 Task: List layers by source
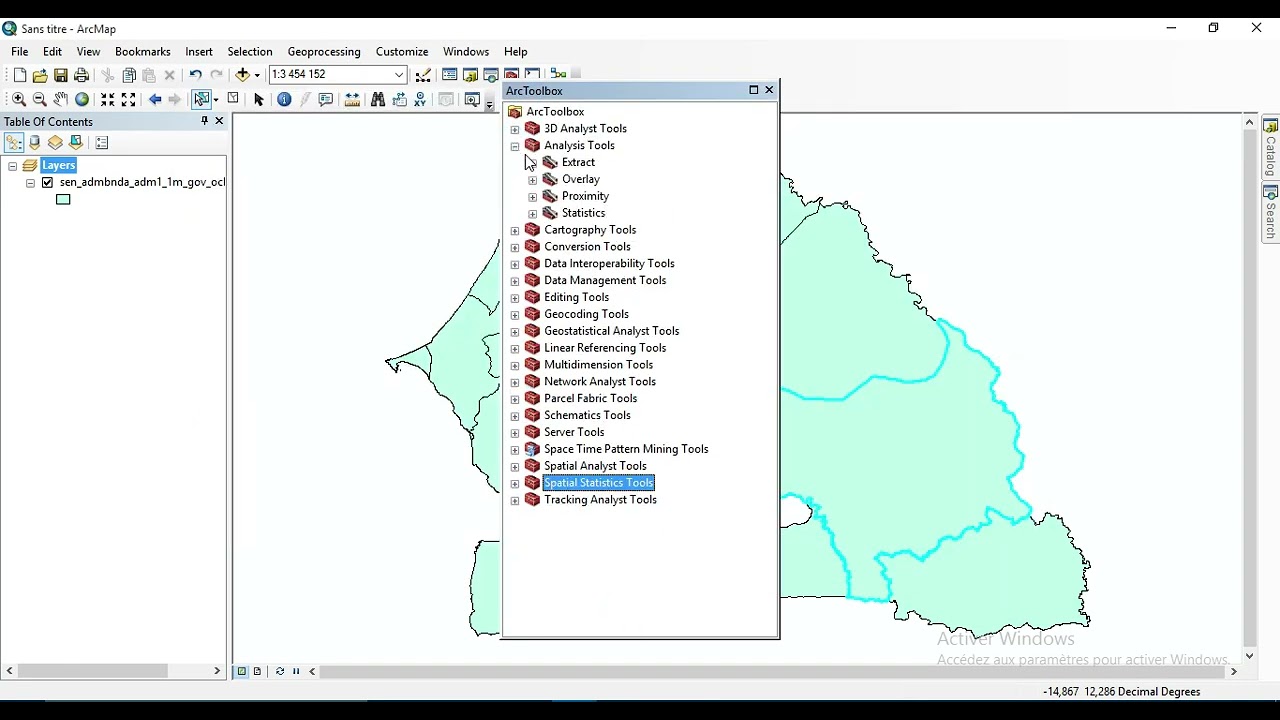point(35,143)
